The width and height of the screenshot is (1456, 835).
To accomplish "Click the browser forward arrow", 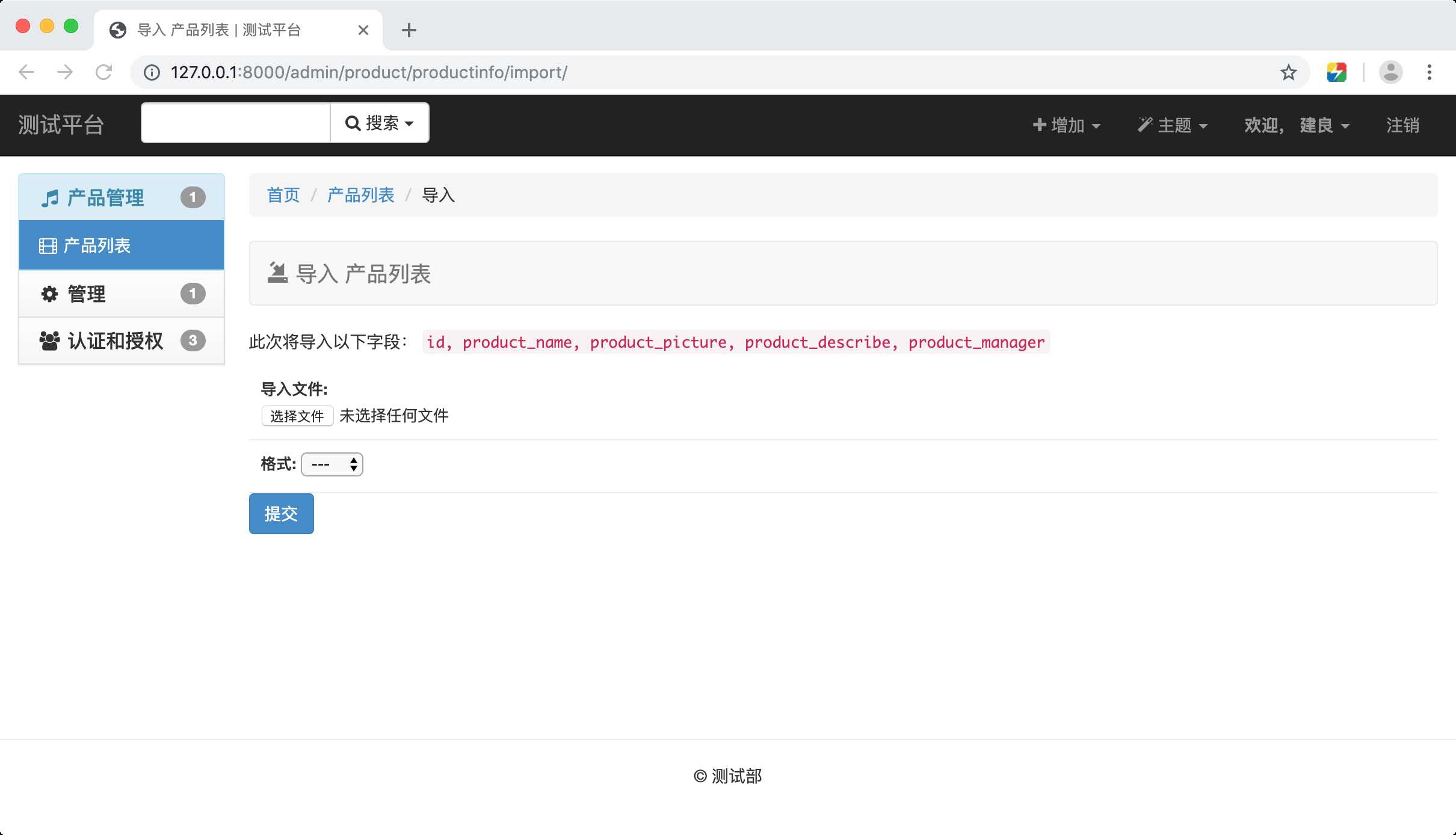I will pyautogui.click(x=65, y=72).
